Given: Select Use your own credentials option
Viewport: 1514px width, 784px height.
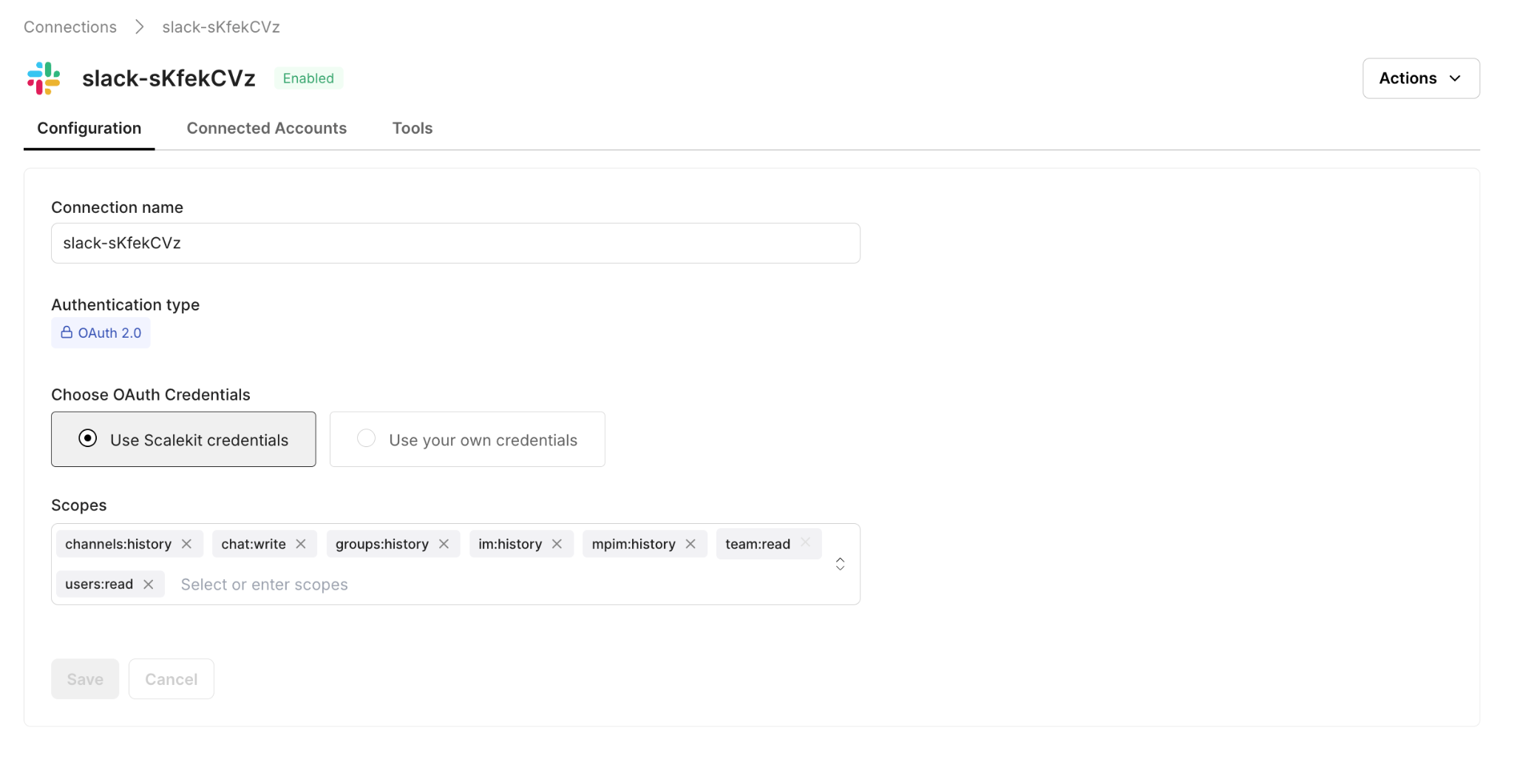Looking at the screenshot, I should [x=467, y=439].
